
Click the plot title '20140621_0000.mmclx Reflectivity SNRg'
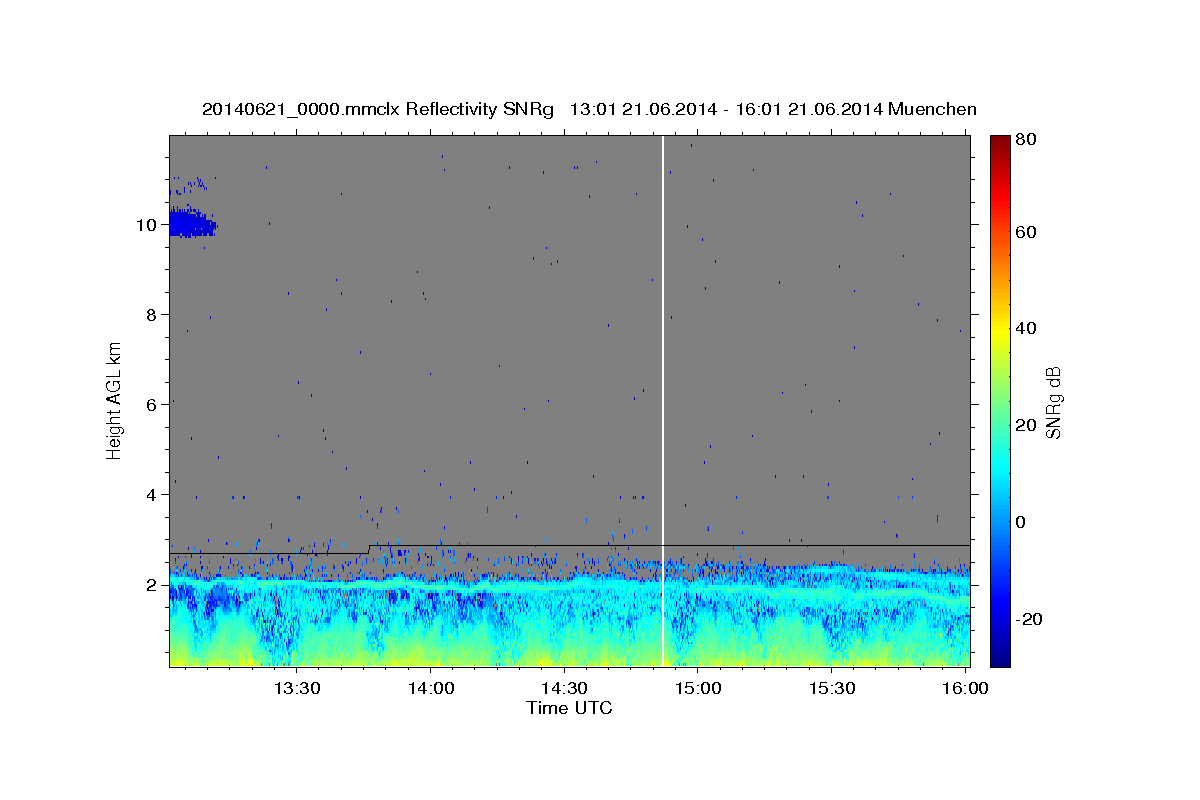(378, 109)
